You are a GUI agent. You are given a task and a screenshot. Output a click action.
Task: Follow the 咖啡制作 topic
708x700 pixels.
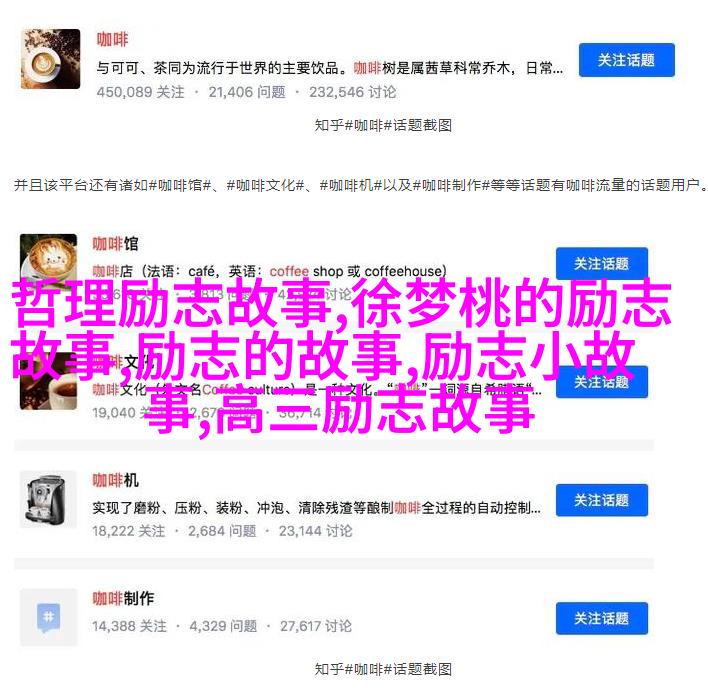601,618
